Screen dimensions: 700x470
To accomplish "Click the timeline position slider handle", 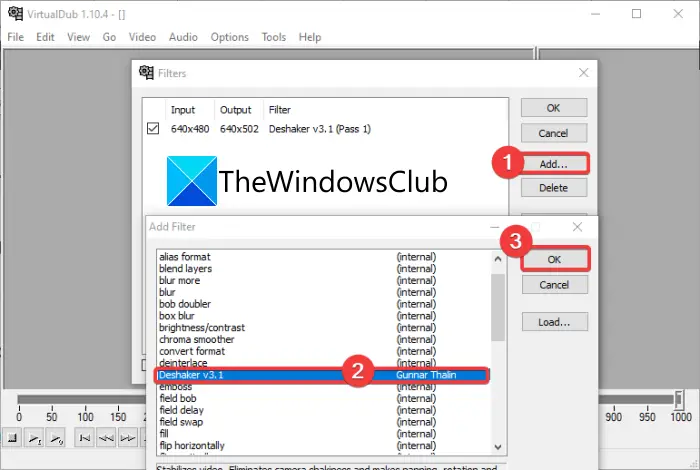I will (679, 399).
